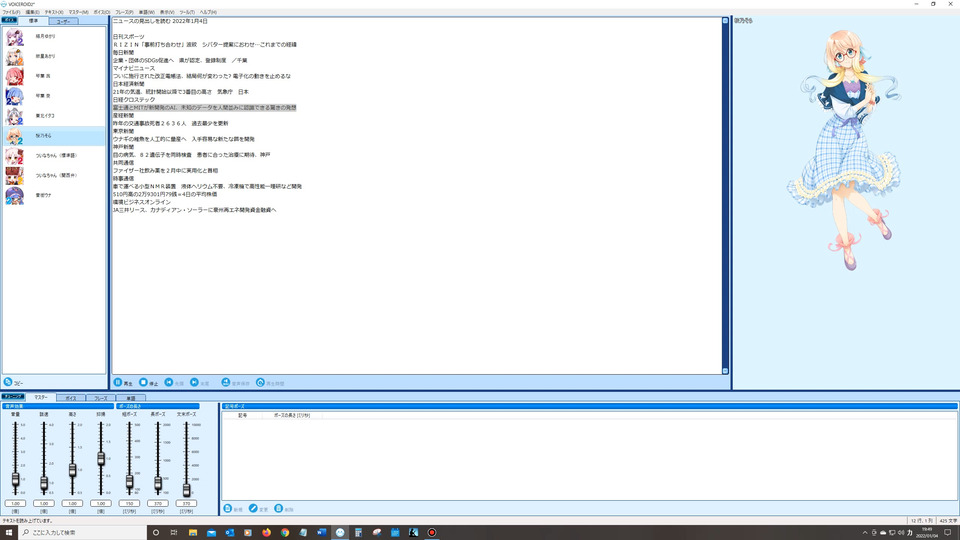Select ついなちゃん（標準語）voice avatar
Screen dimensions: 960x540
pyautogui.click(x=14, y=156)
